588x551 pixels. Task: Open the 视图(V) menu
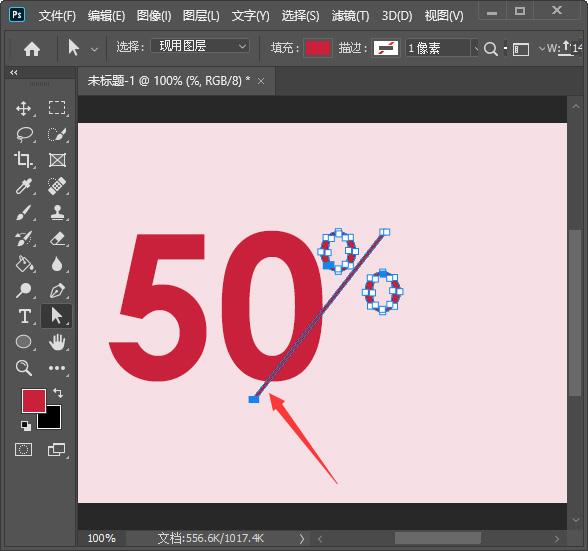click(444, 16)
